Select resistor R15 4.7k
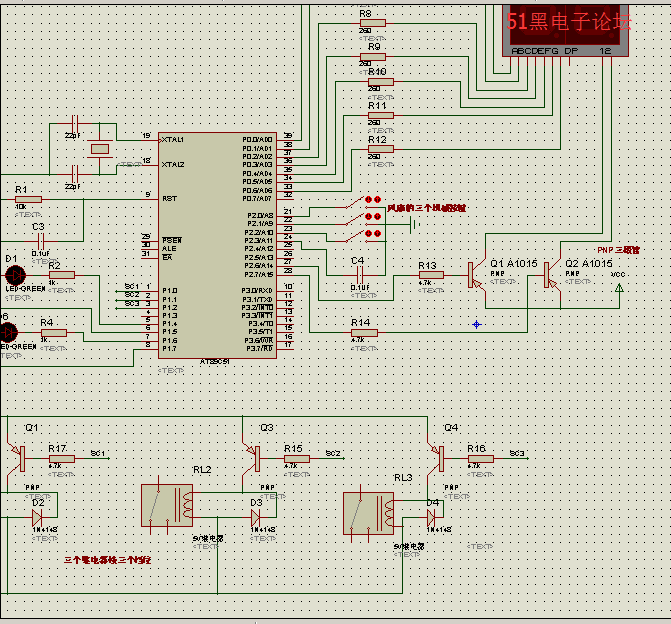 [297, 459]
